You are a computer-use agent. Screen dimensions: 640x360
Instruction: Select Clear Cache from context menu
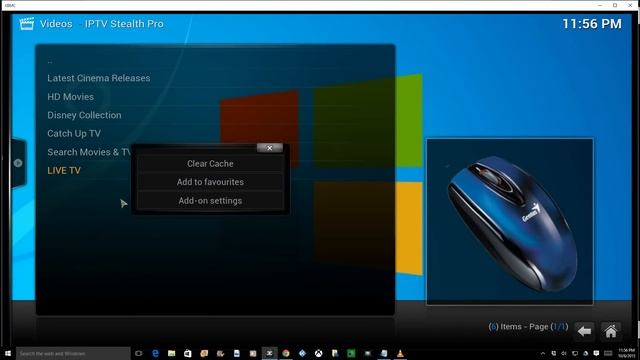[x=210, y=163]
